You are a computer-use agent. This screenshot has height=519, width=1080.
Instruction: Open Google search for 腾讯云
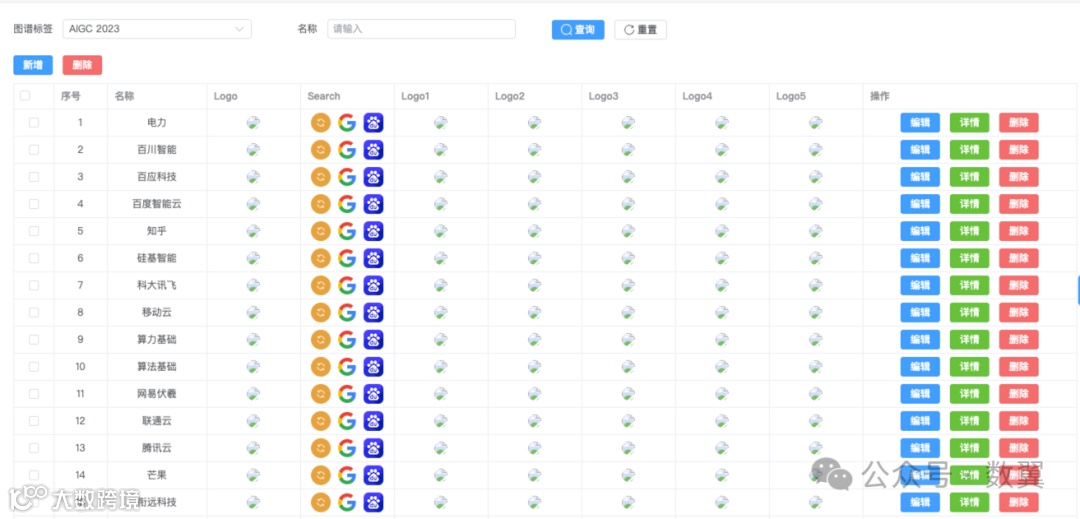pos(347,448)
